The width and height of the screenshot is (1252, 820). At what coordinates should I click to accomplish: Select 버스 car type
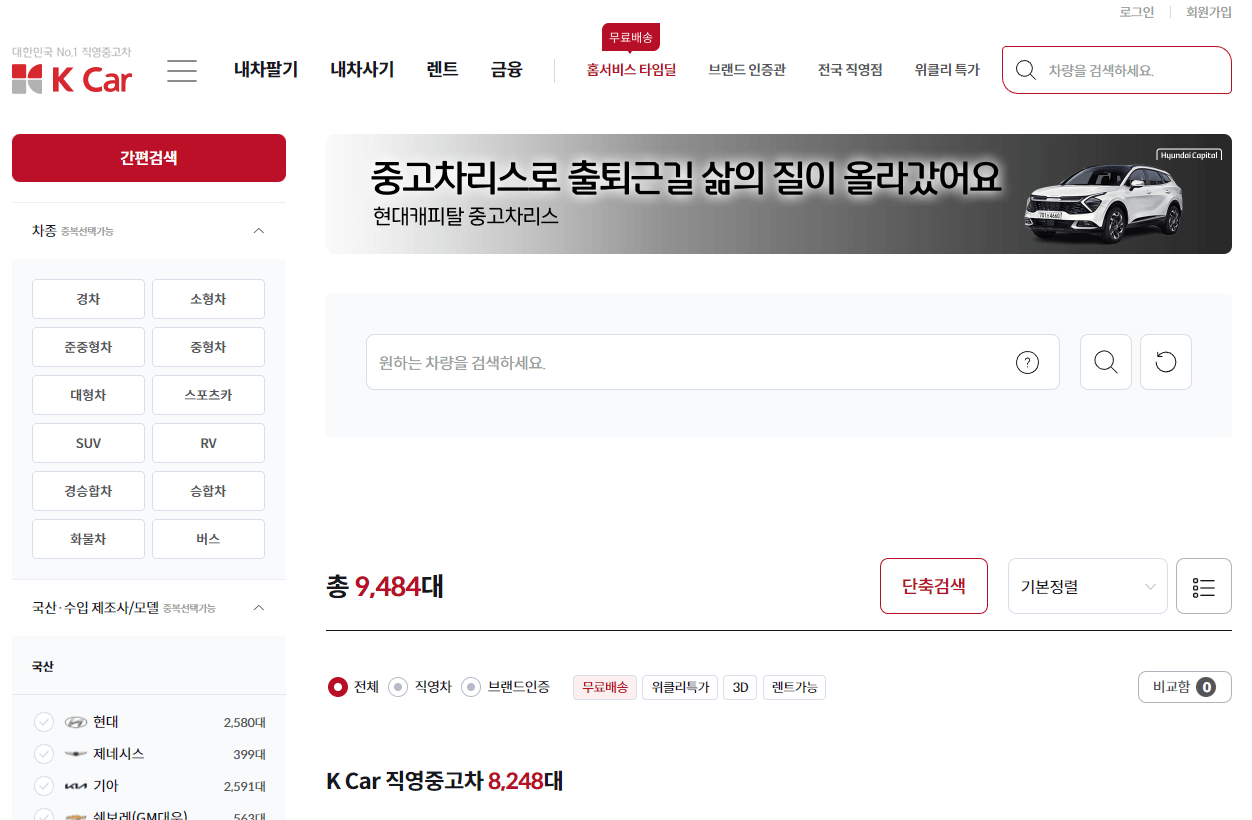pyautogui.click(x=208, y=539)
